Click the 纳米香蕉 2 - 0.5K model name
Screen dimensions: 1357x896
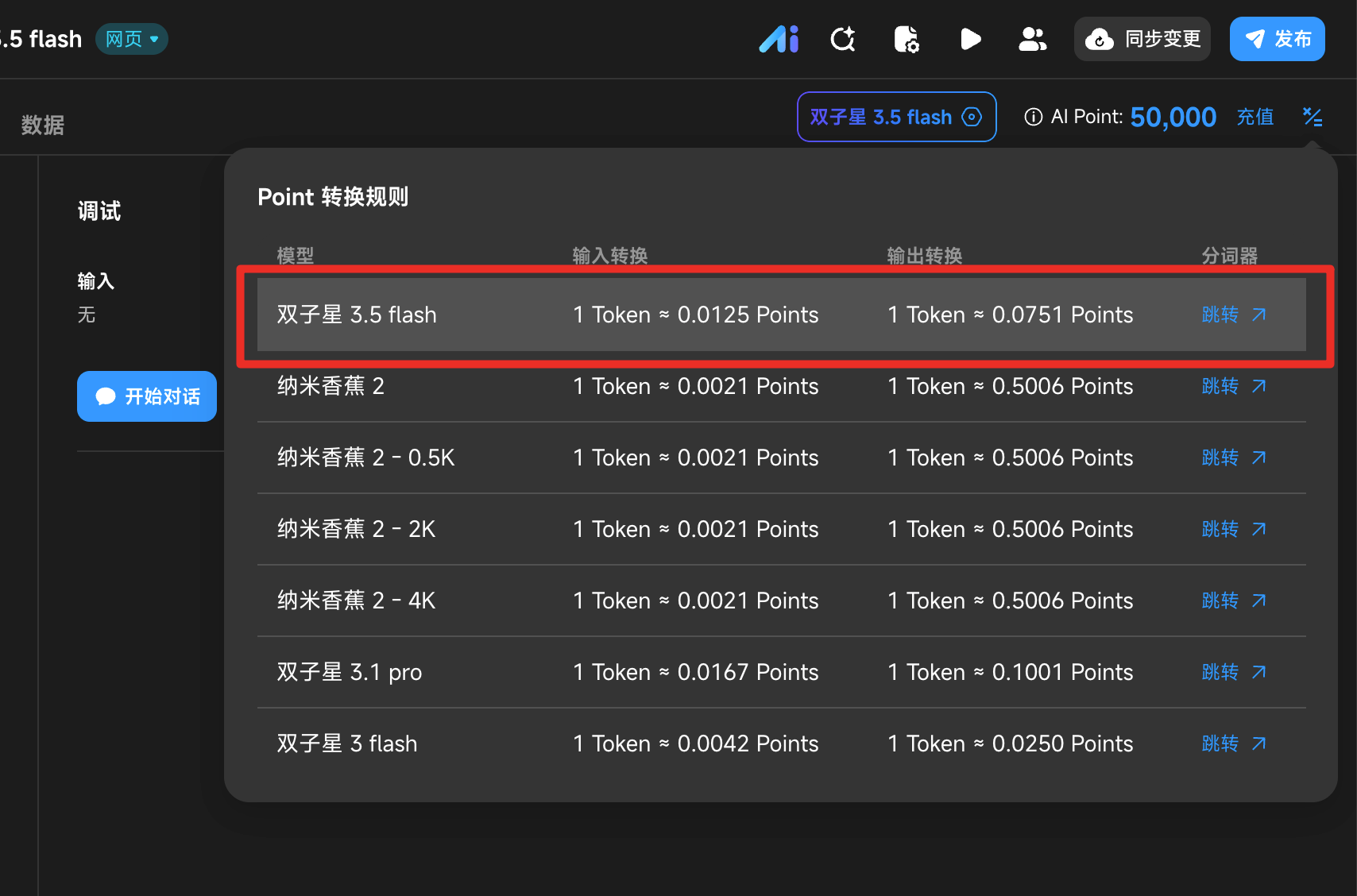[x=366, y=458]
